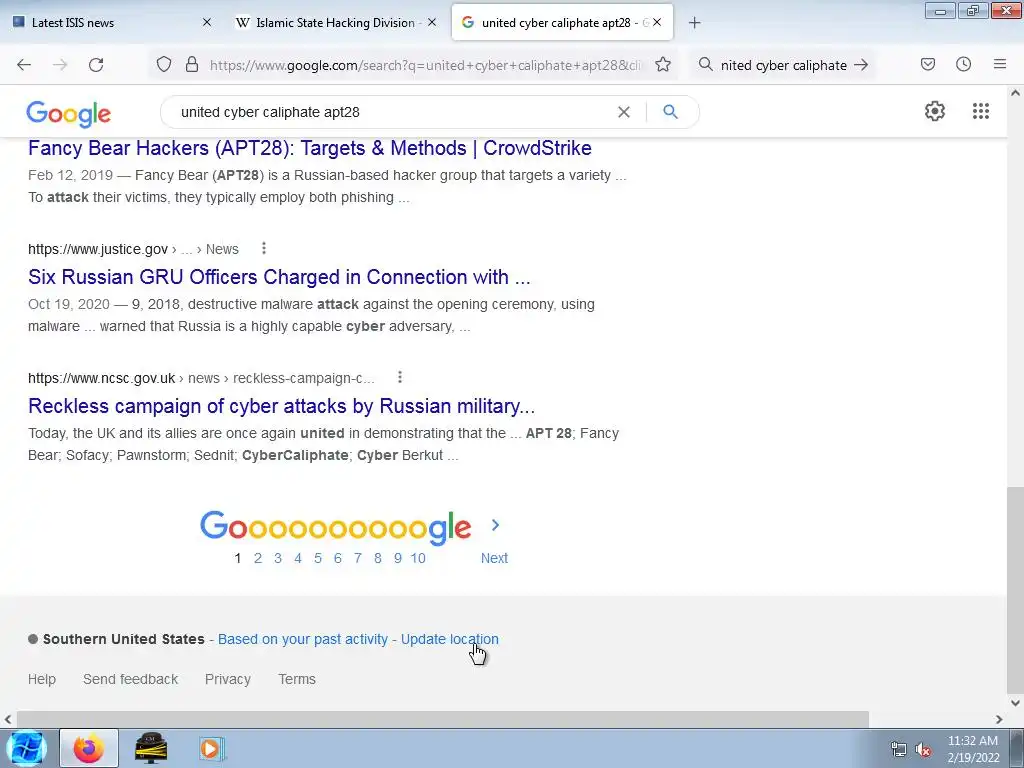The height and width of the screenshot is (768, 1024).
Task: Open the tracking protection shield icon
Action: pyautogui.click(x=164, y=64)
